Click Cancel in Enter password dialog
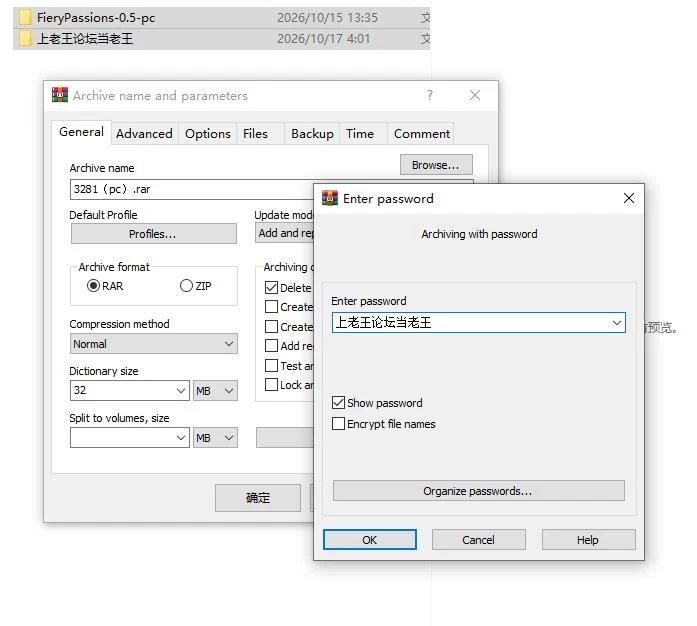The width and height of the screenshot is (697, 626). tap(479, 540)
